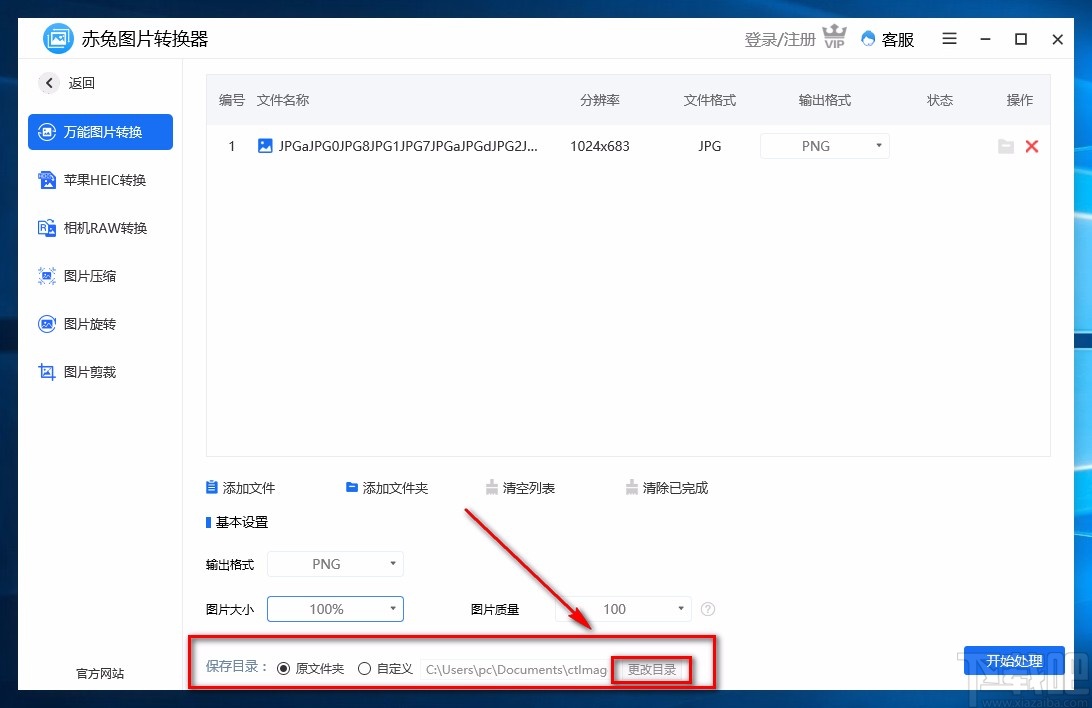Switch to 苹果HEIC转换 mode
Screen dimensions: 1092x708
pyautogui.click(x=100, y=179)
